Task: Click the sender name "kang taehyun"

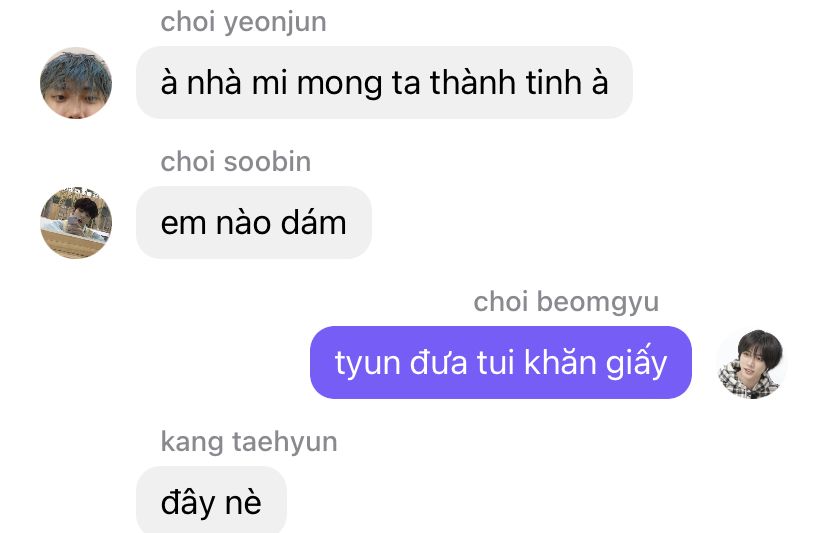Action: point(249,442)
